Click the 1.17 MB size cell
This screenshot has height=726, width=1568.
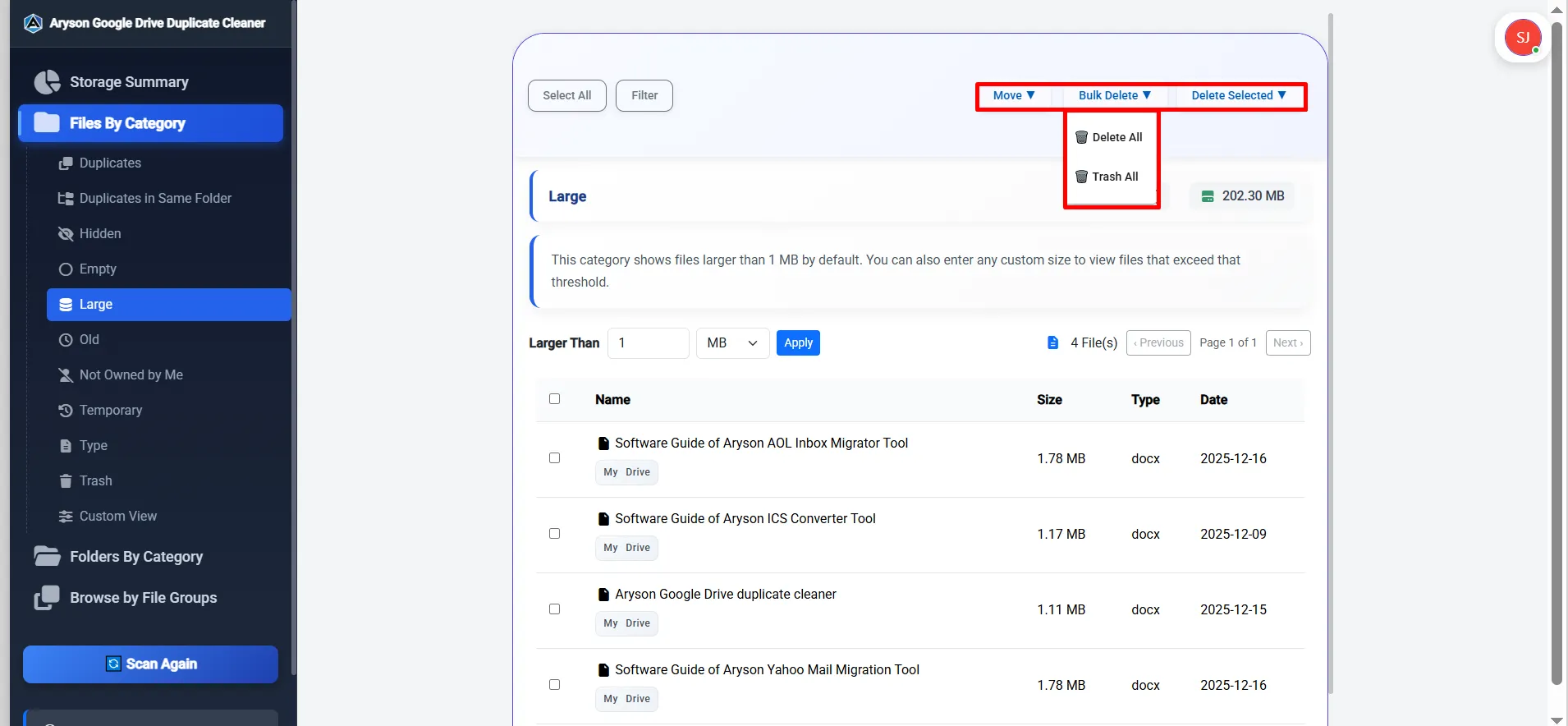click(1061, 534)
